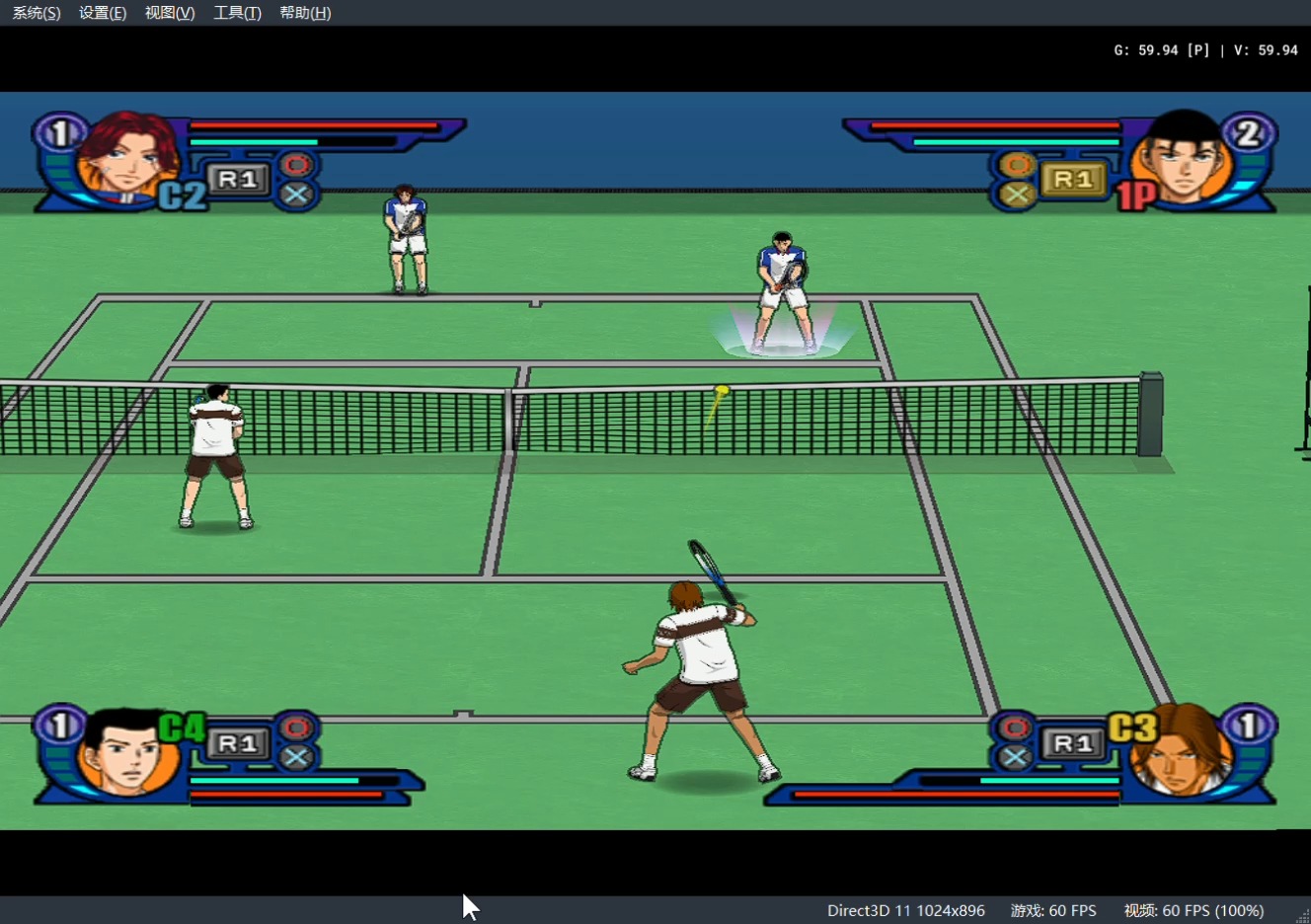Click the gold R1 badge in 1P HUD
Image resolution: width=1311 pixels, height=924 pixels.
click(1073, 180)
